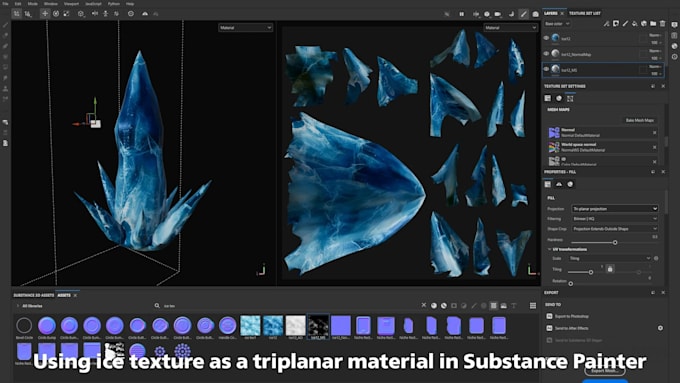Click Send to After Effects
Viewport: 680px width, 383px height.
572,328
